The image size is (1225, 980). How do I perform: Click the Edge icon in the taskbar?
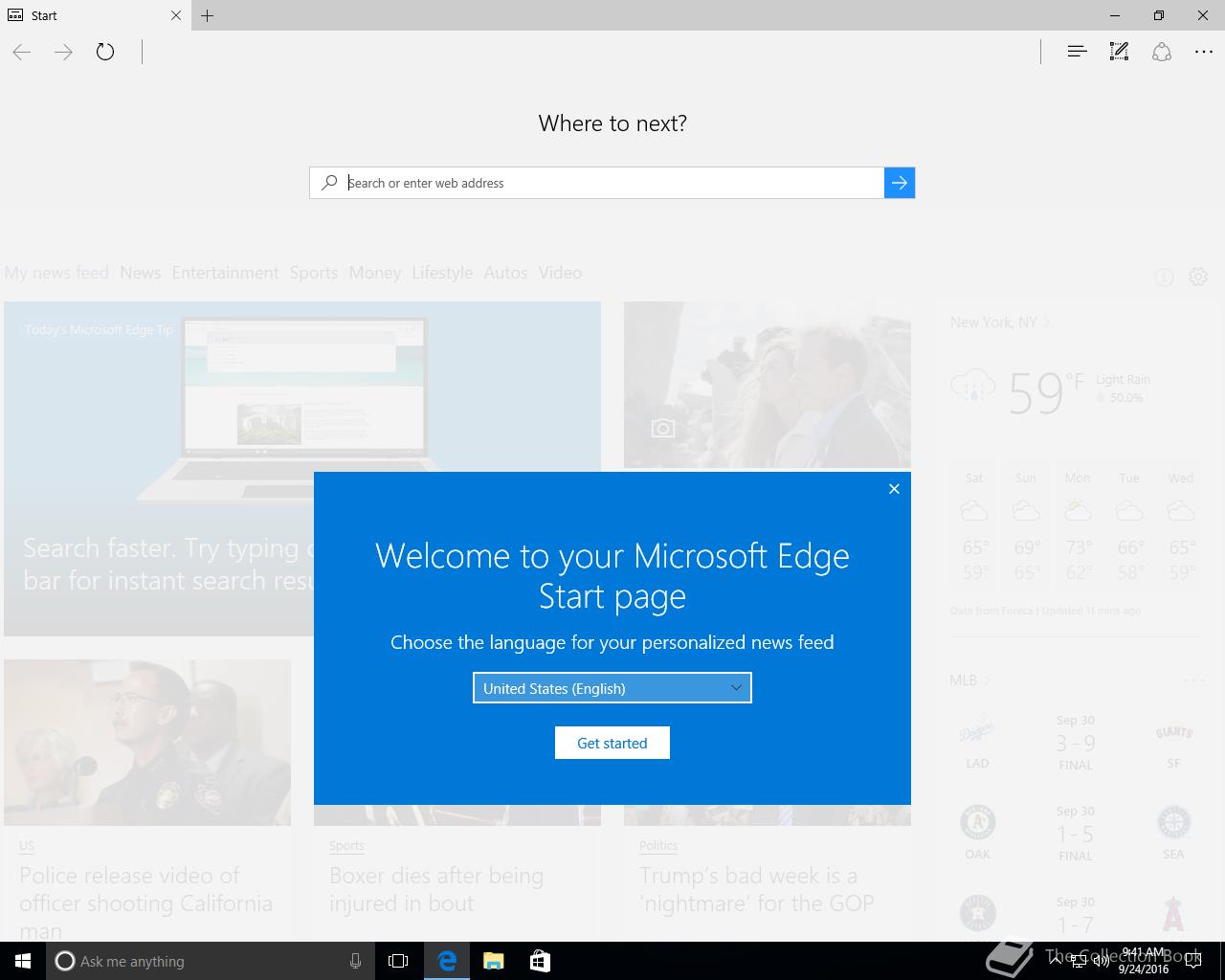click(446, 961)
